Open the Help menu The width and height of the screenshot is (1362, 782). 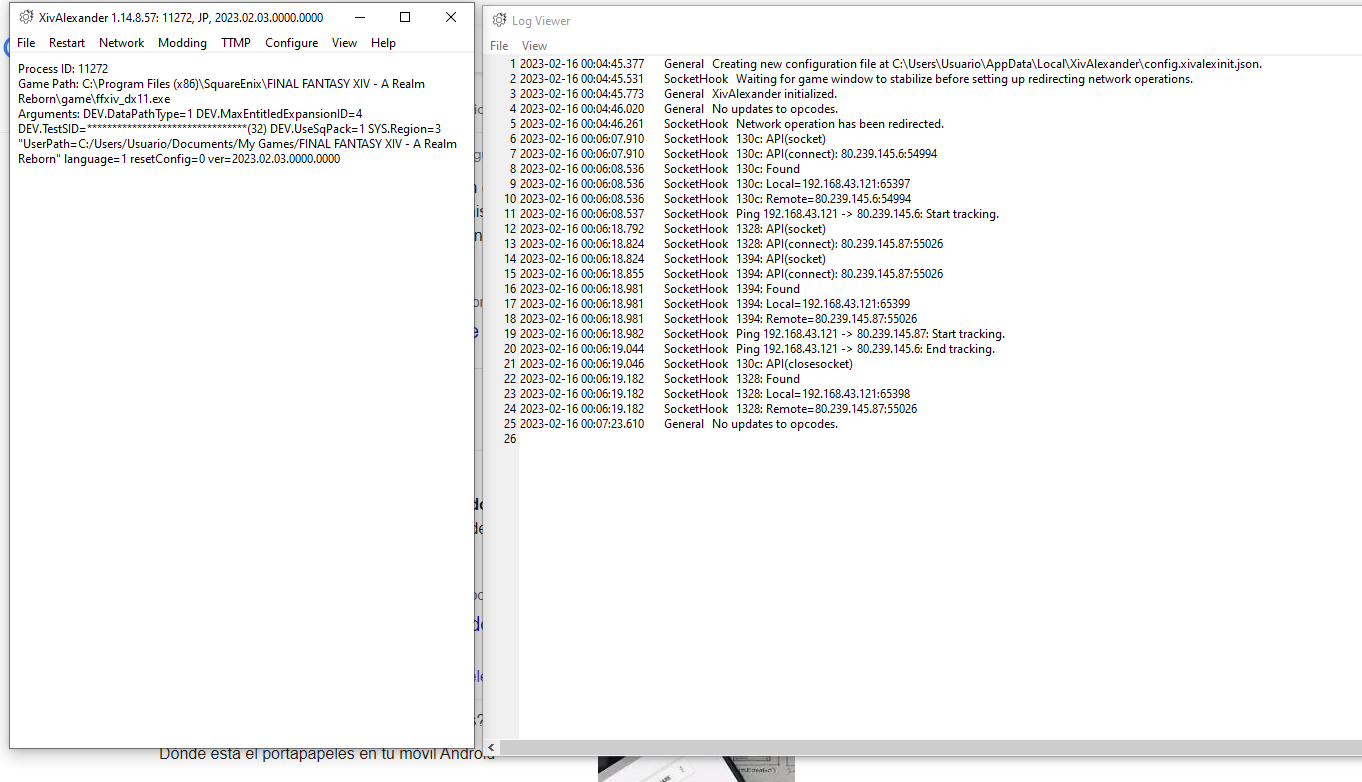click(x=383, y=42)
